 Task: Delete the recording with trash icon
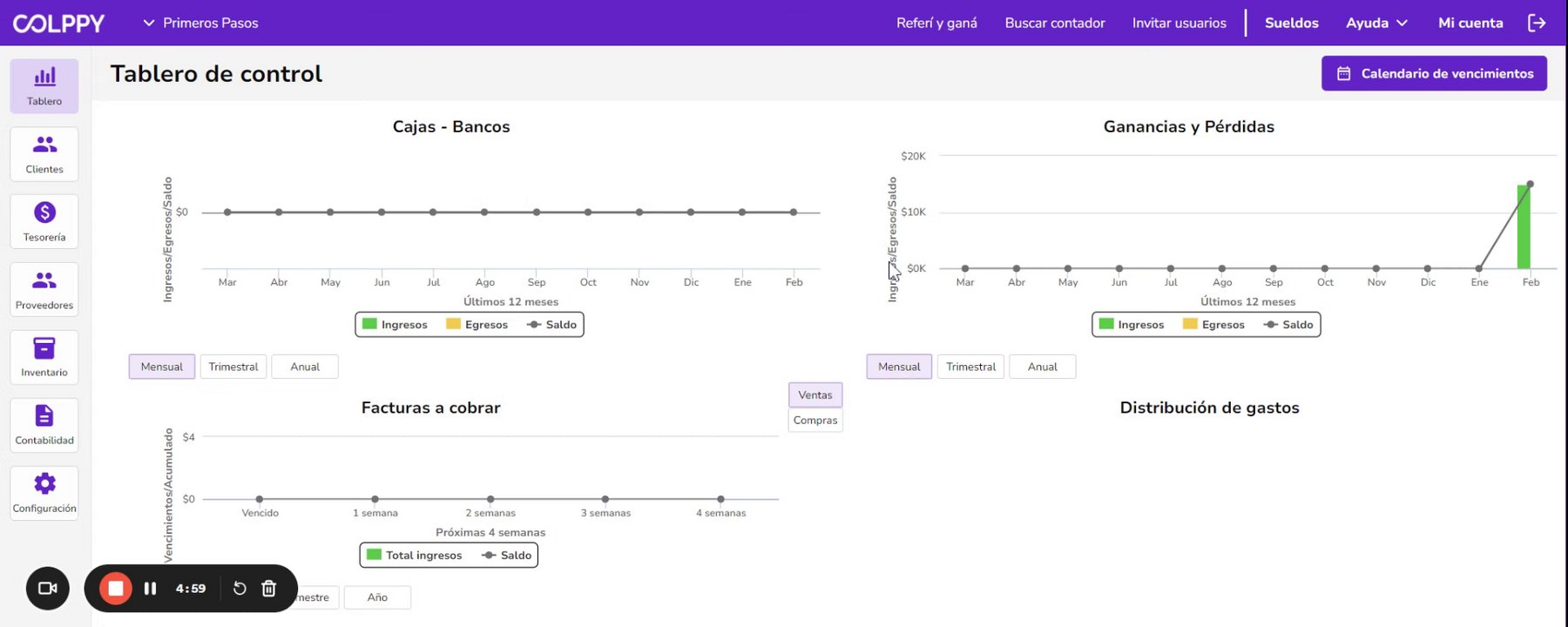coord(269,589)
